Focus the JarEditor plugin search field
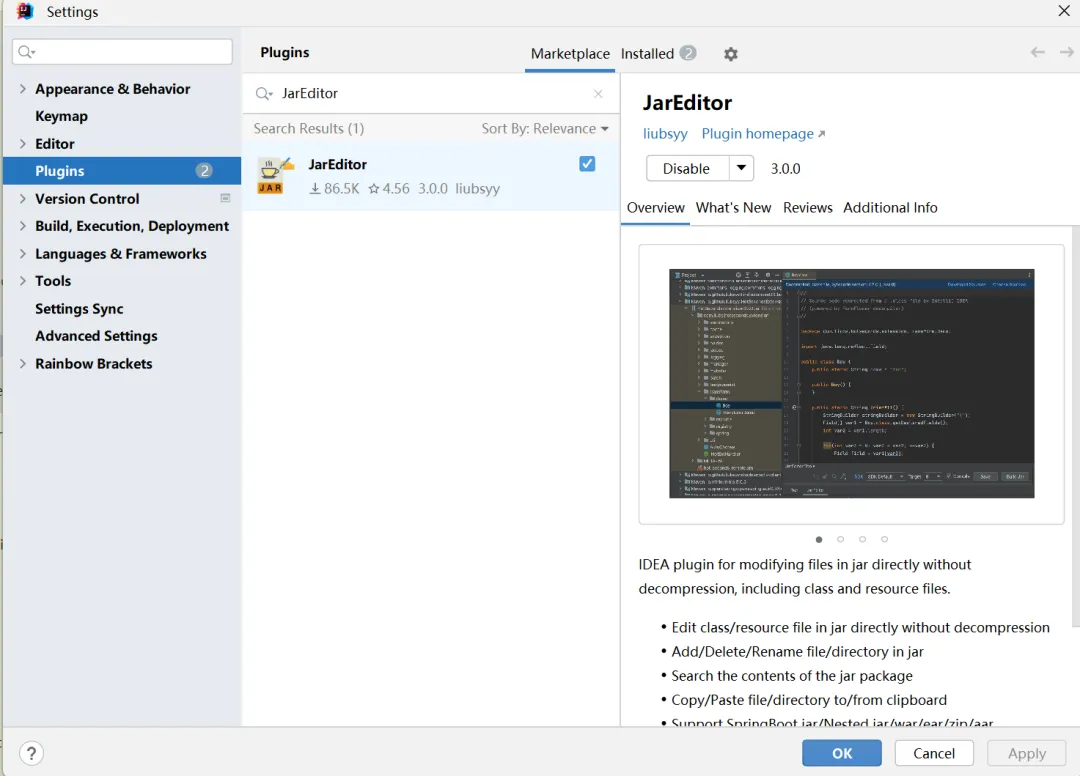 pos(430,94)
